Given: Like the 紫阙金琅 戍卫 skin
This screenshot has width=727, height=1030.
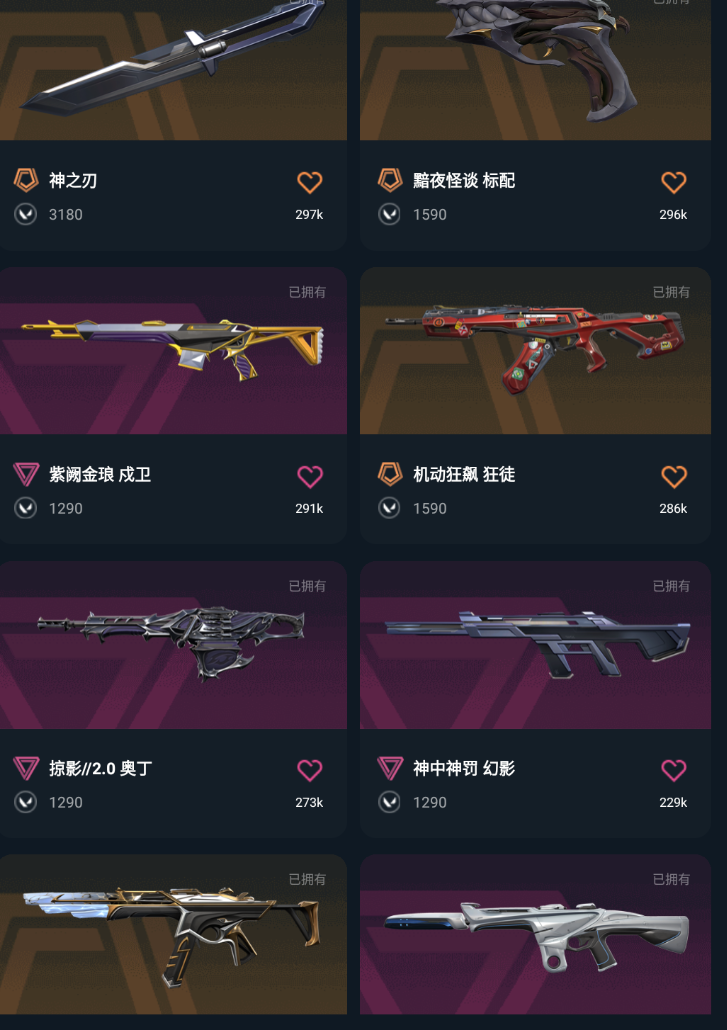Looking at the screenshot, I should [x=309, y=476].
